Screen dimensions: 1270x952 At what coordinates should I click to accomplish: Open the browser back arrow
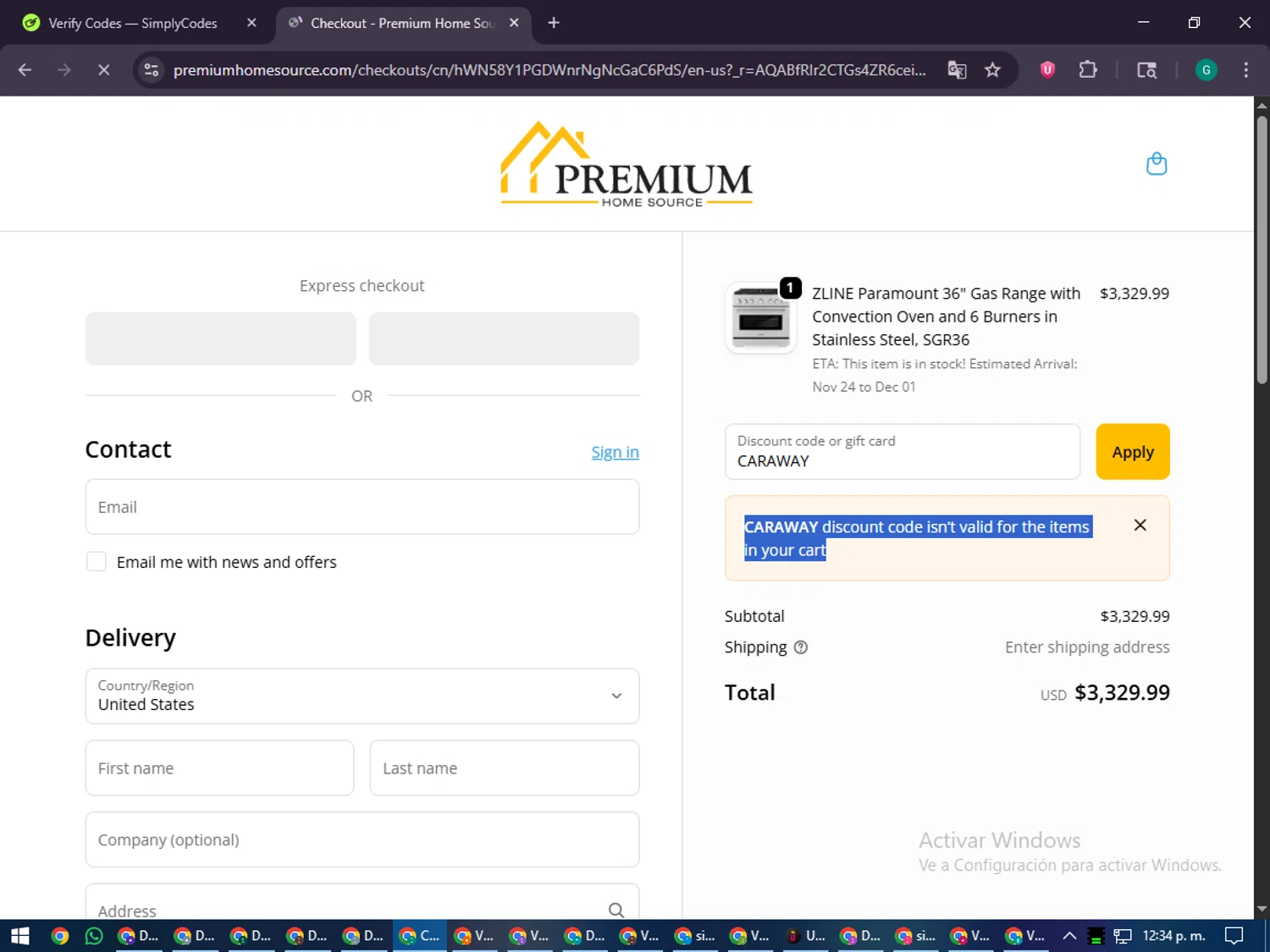(x=25, y=70)
